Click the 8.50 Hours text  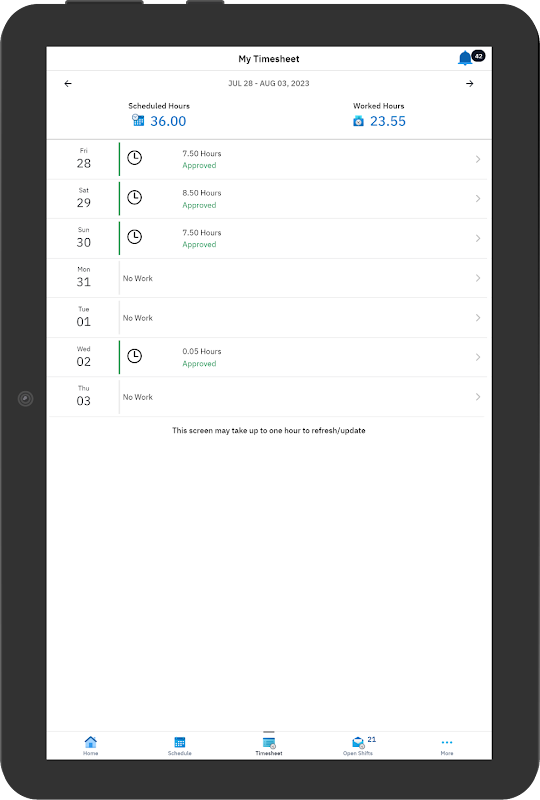[x=202, y=193]
